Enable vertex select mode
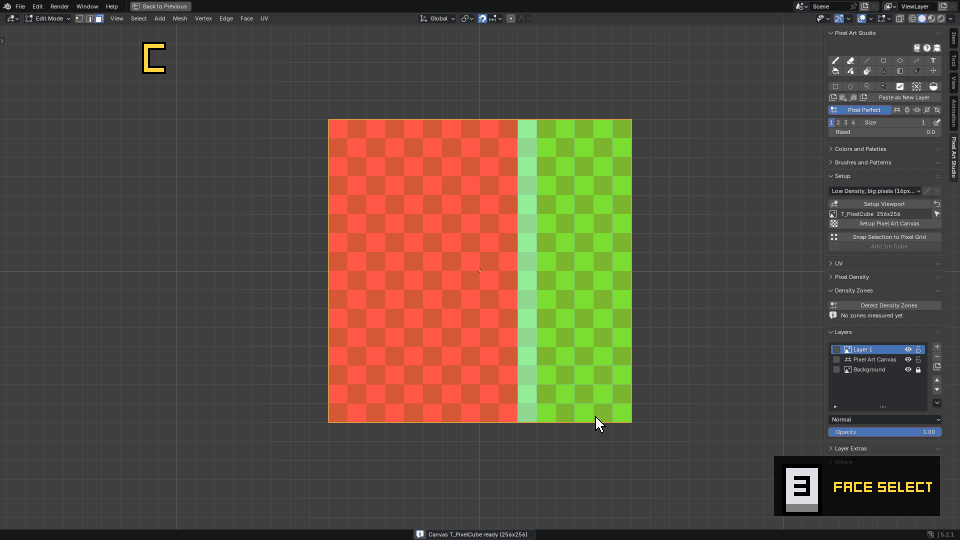The width and height of the screenshot is (960, 540). [79, 19]
